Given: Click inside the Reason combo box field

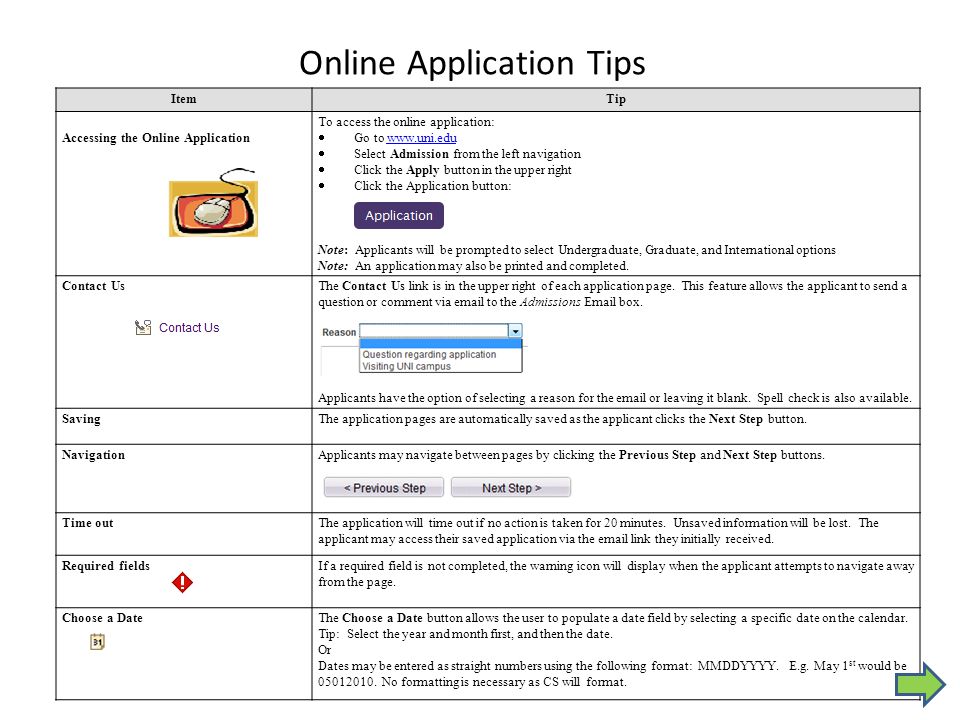Looking at the screenshot, I should pyautogui.click(x=433, y=331).
